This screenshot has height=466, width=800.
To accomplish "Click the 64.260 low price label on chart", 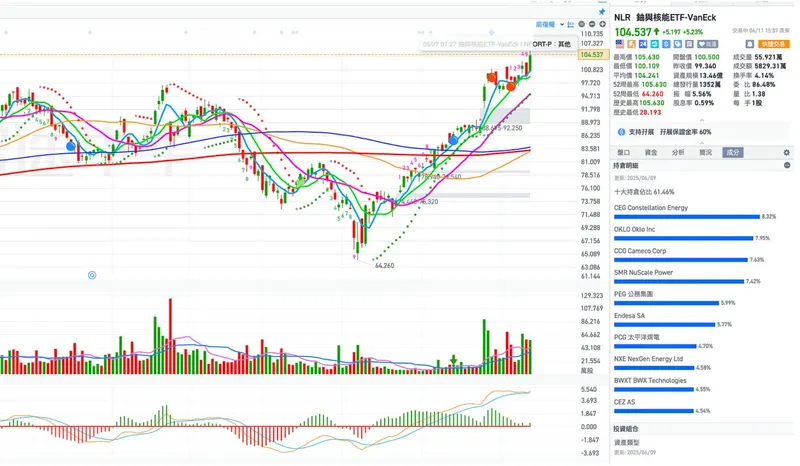I will [x=384, y=265].
